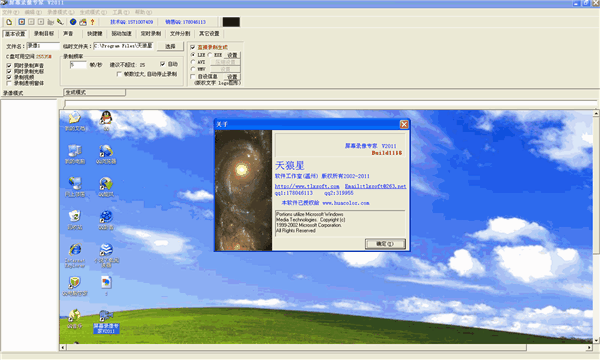Select the QQ旋风 desktop icon
Image resolution: width=600 pixels, height=360 pixels.
106,187
